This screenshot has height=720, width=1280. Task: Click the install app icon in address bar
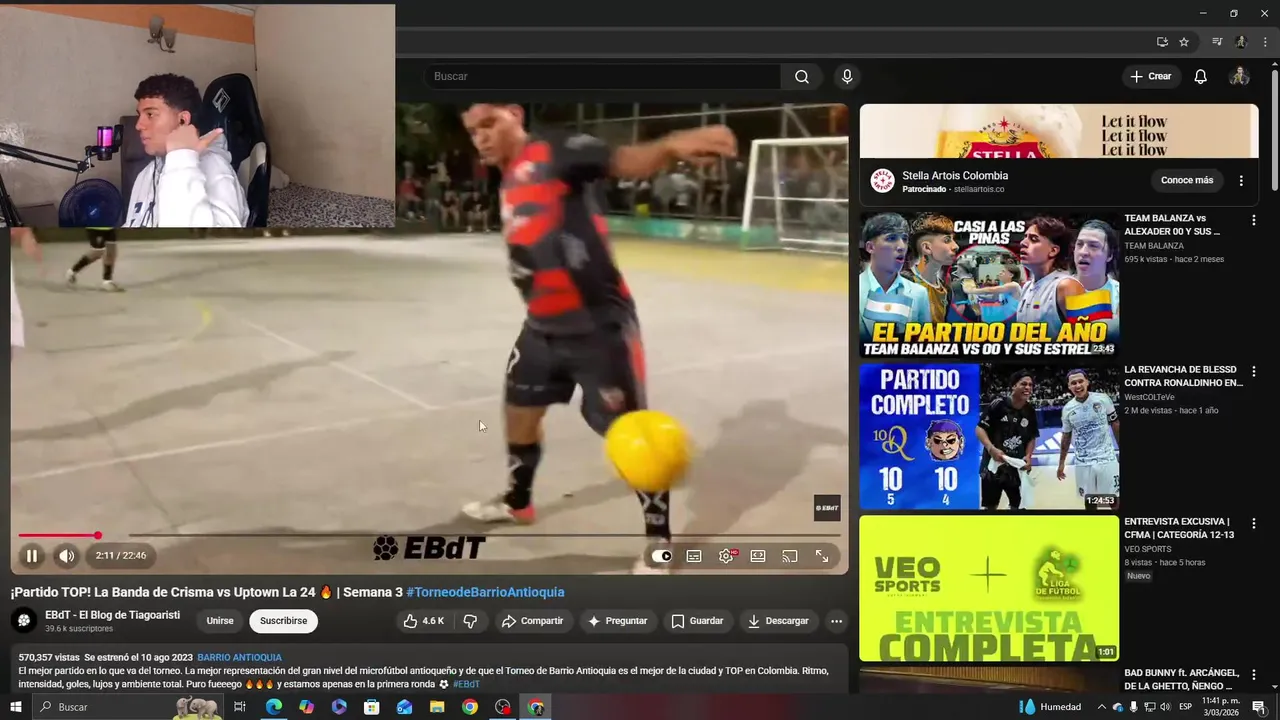[1162, 42]
